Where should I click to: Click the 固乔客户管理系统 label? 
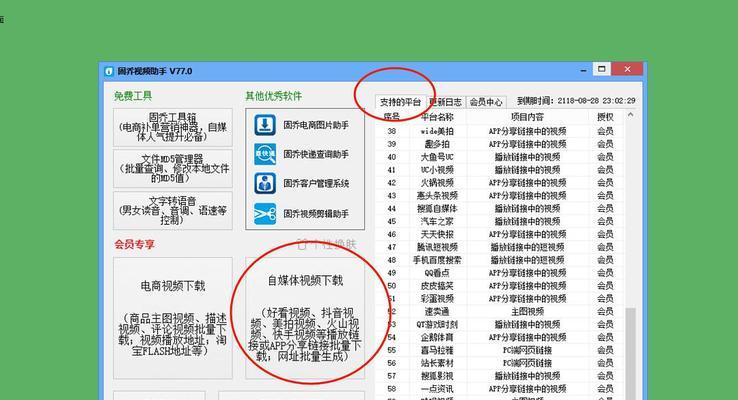pyautogui.click(x=316, y=184)
